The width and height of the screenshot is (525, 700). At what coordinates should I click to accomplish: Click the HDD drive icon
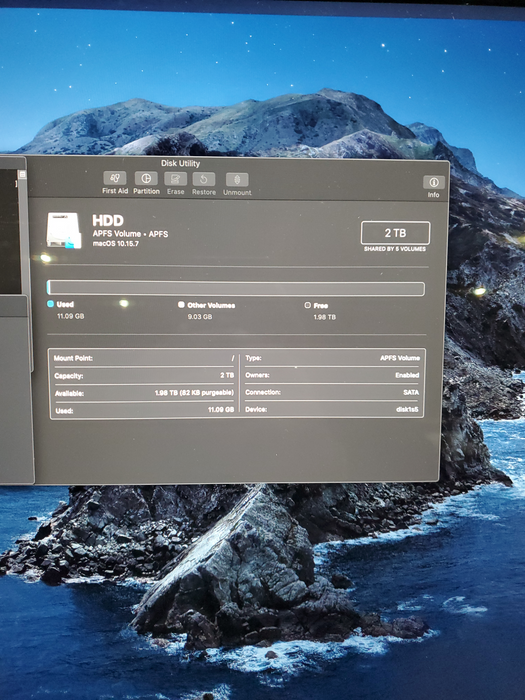64,230
